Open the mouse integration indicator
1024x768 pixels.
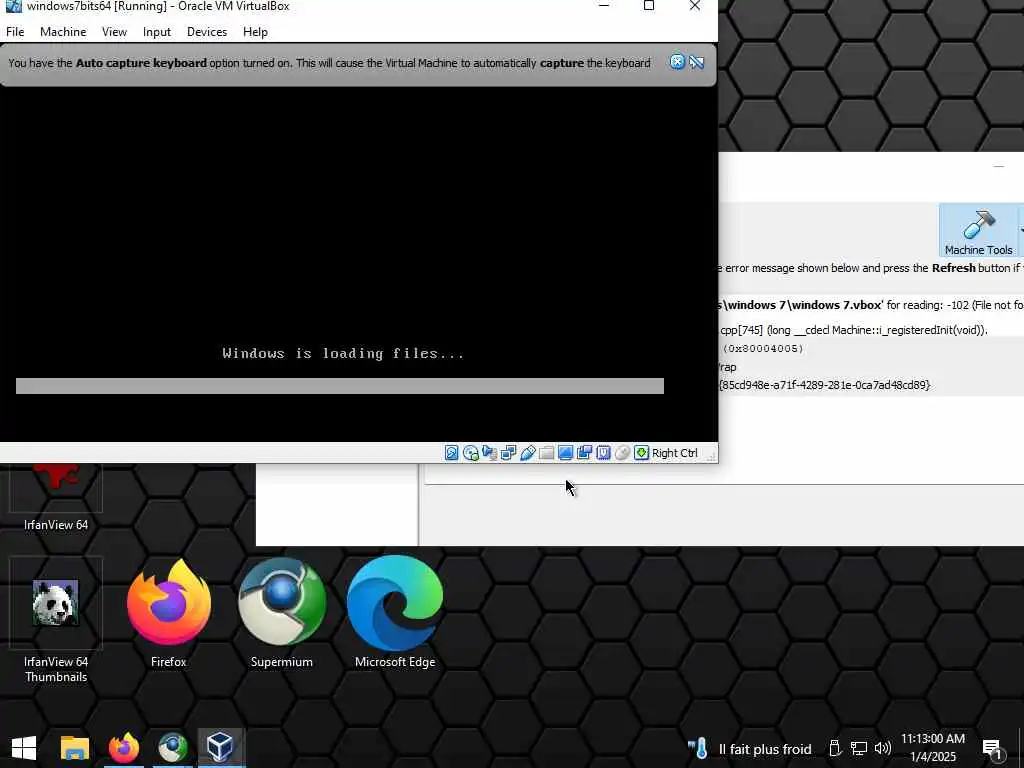tap(622, 453)
